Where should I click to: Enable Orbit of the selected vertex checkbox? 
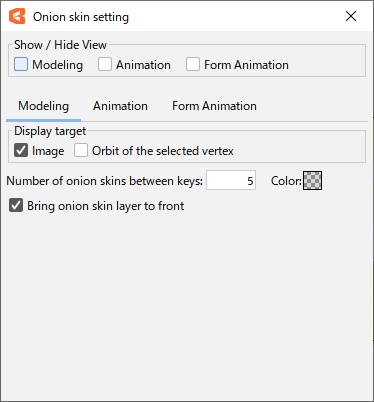click(81, 150)
